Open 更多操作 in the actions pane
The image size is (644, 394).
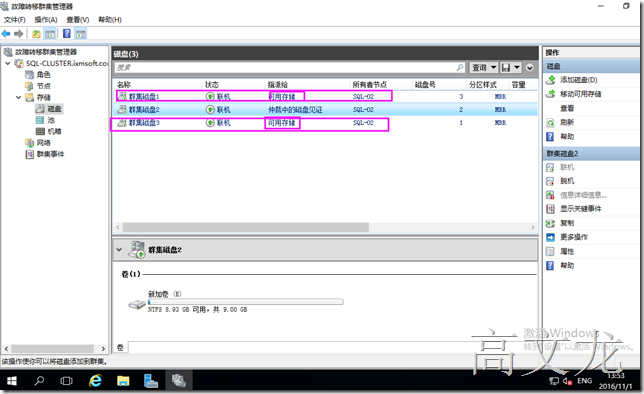(574, 237)
